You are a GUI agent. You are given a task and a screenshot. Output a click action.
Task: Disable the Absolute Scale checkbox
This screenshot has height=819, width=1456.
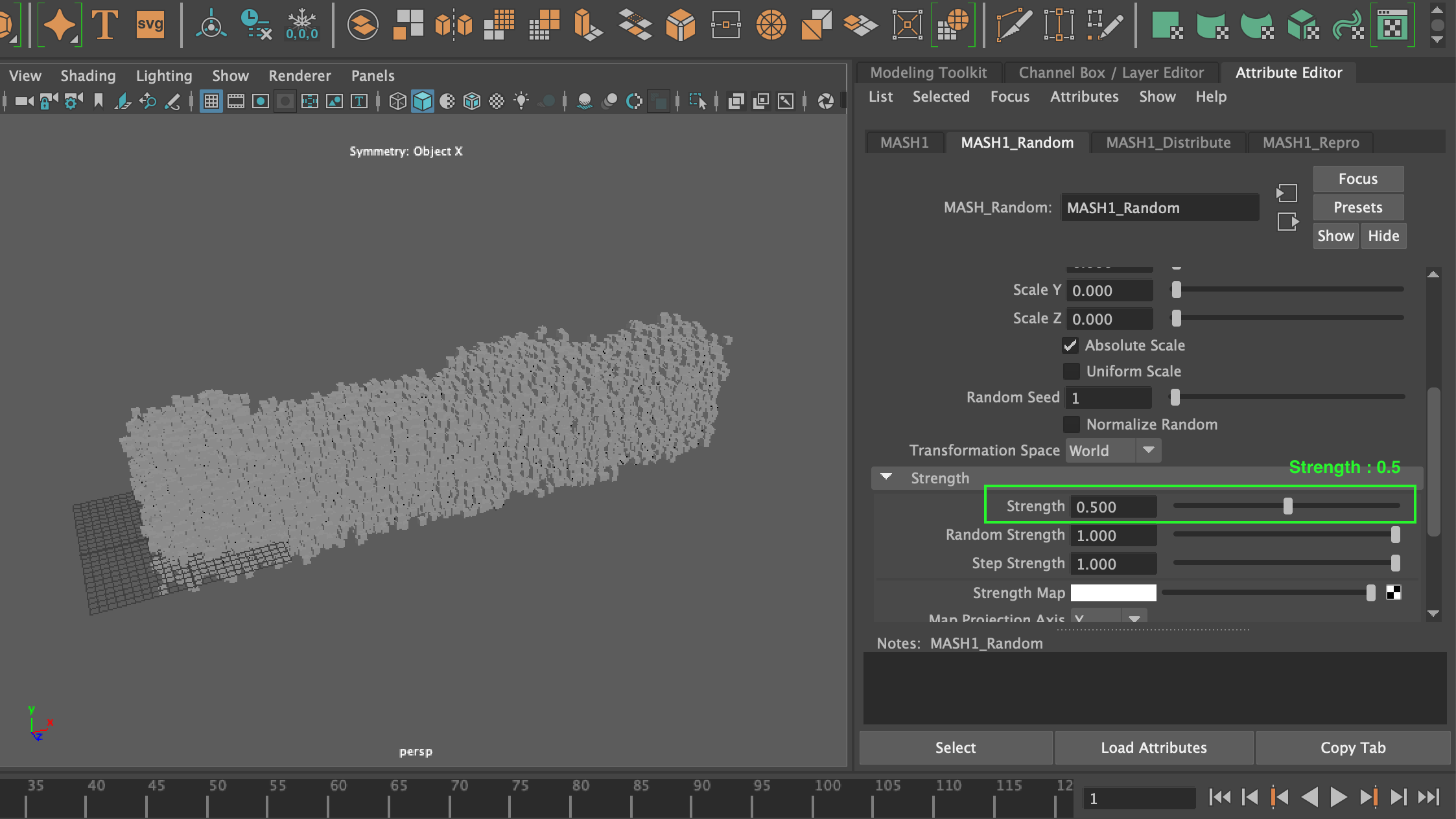coord(1070,345)
